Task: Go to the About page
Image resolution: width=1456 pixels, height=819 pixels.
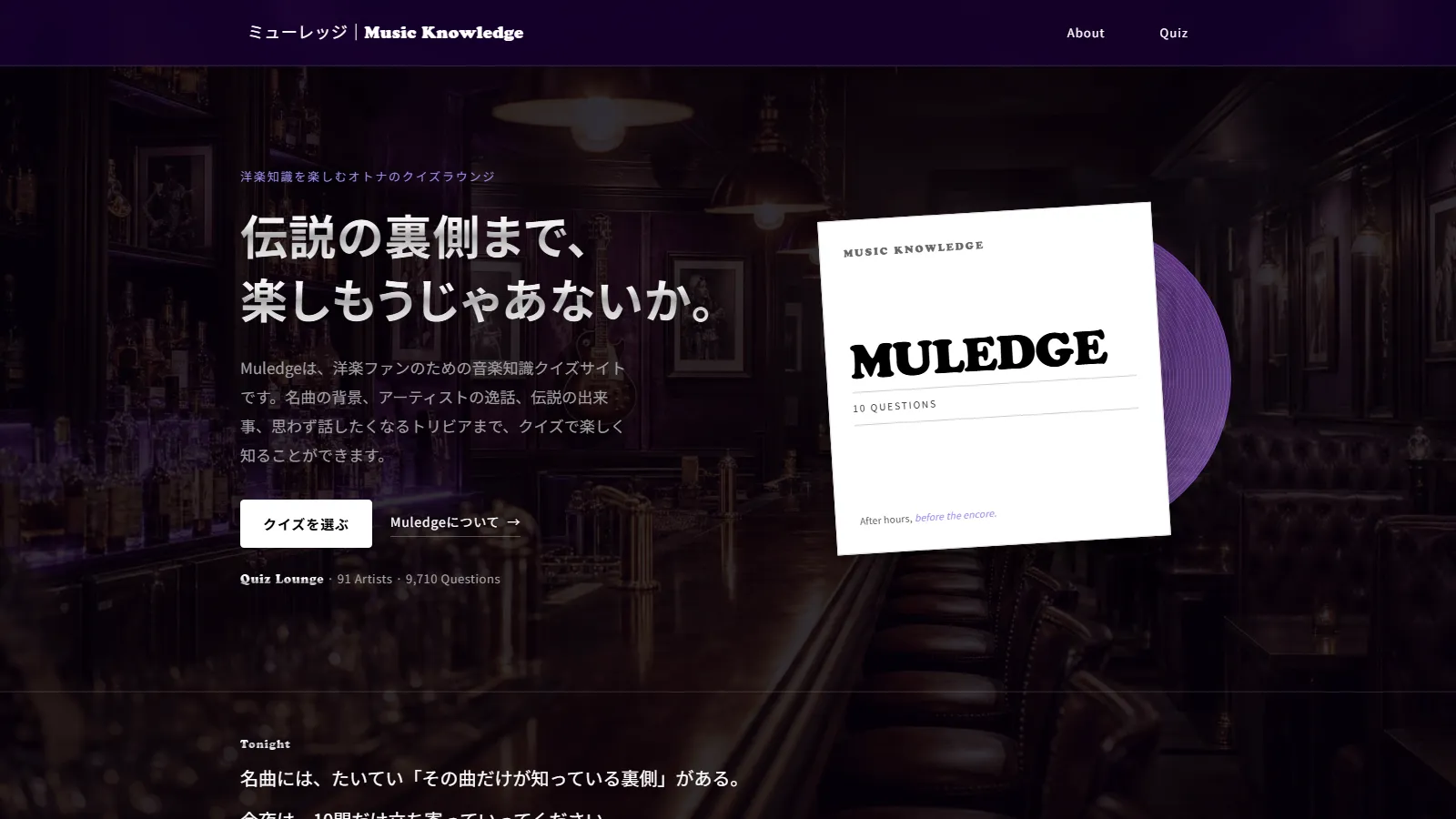Action: pos(1086,33)
